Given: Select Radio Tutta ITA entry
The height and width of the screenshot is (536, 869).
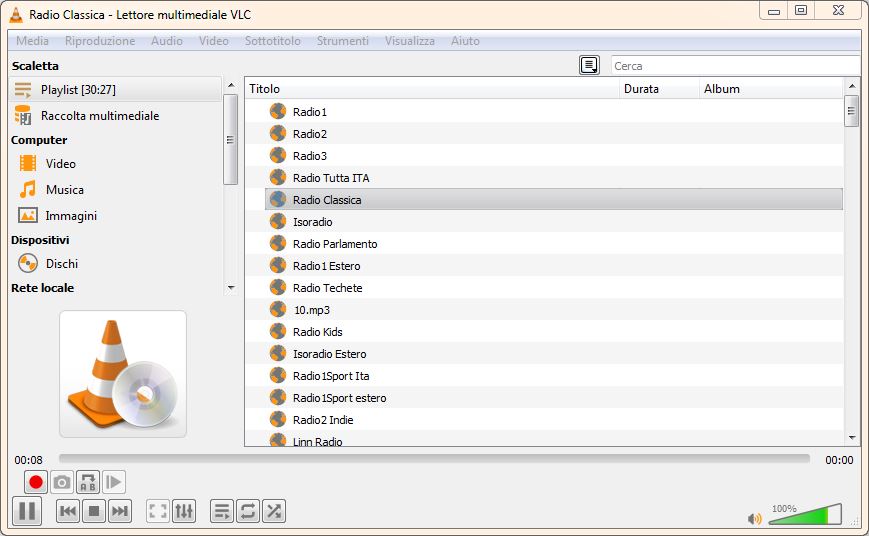Looking at the screenshot, I should (554, 177).
